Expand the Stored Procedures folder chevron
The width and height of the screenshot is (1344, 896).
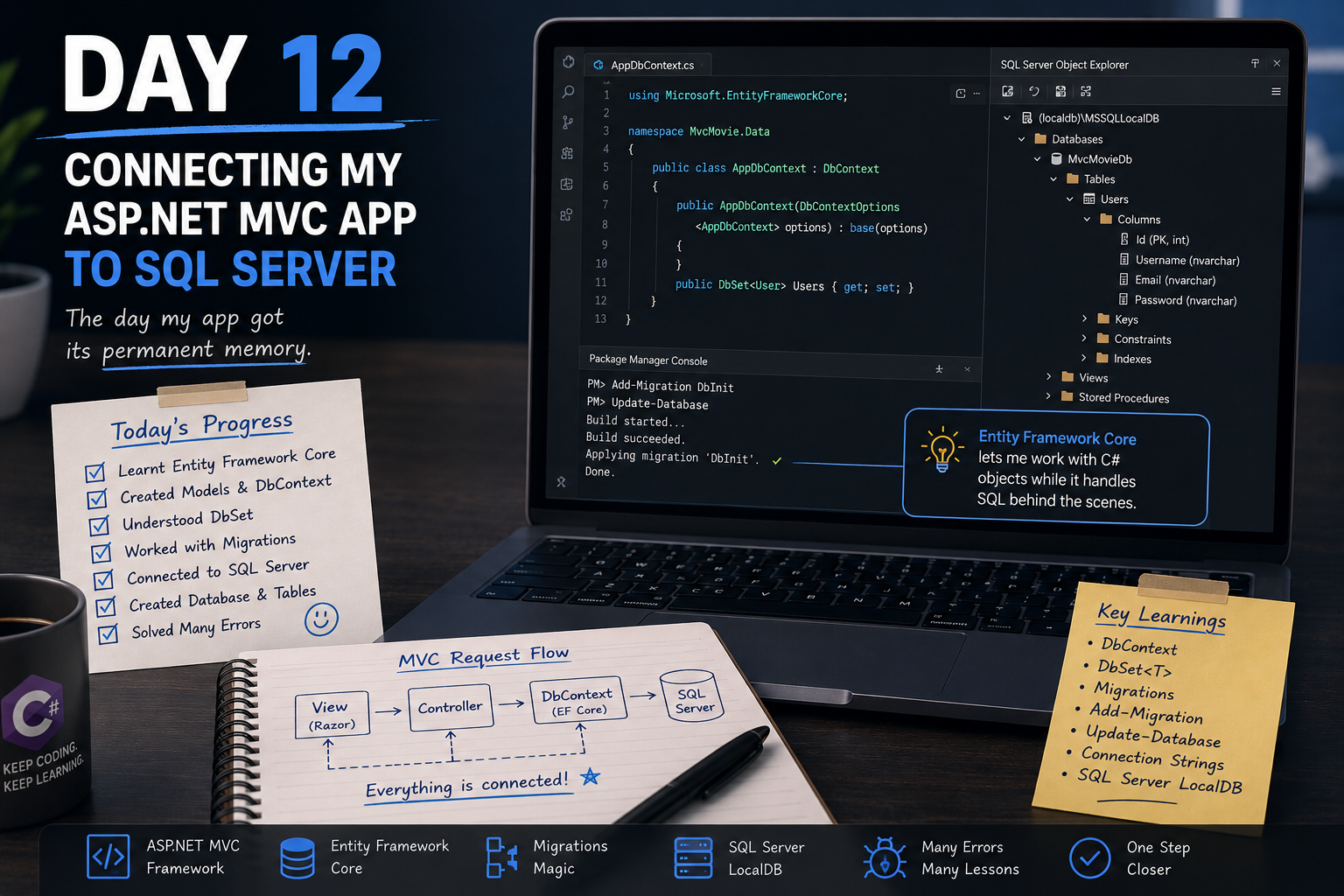[x=1049, y=396]
